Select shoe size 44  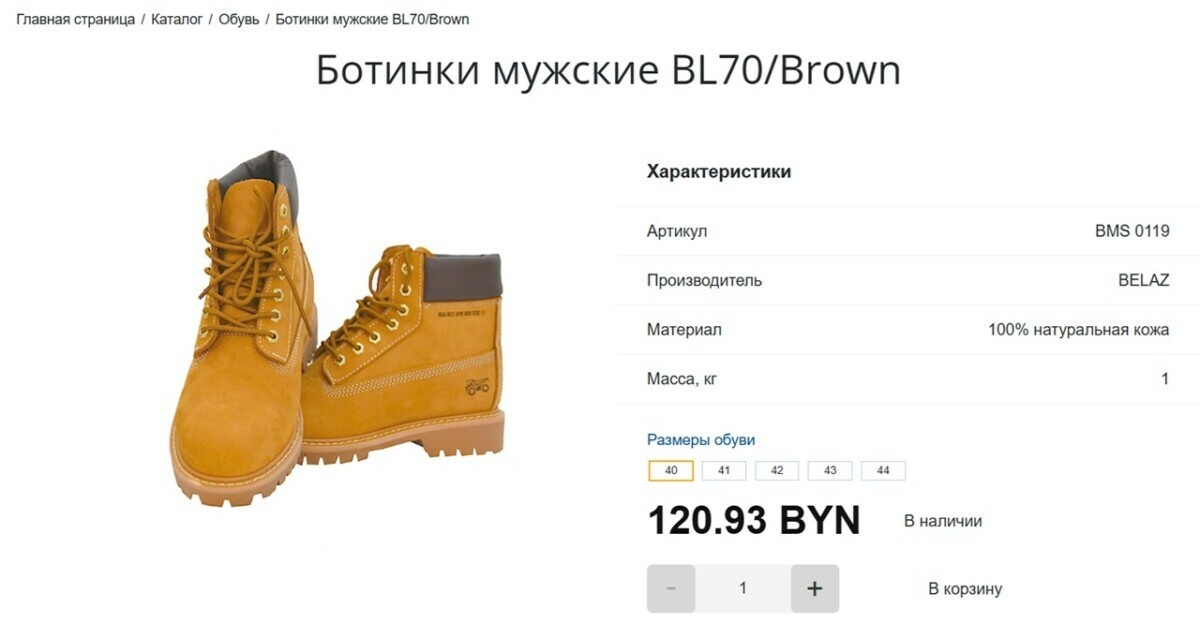[883, 471]
